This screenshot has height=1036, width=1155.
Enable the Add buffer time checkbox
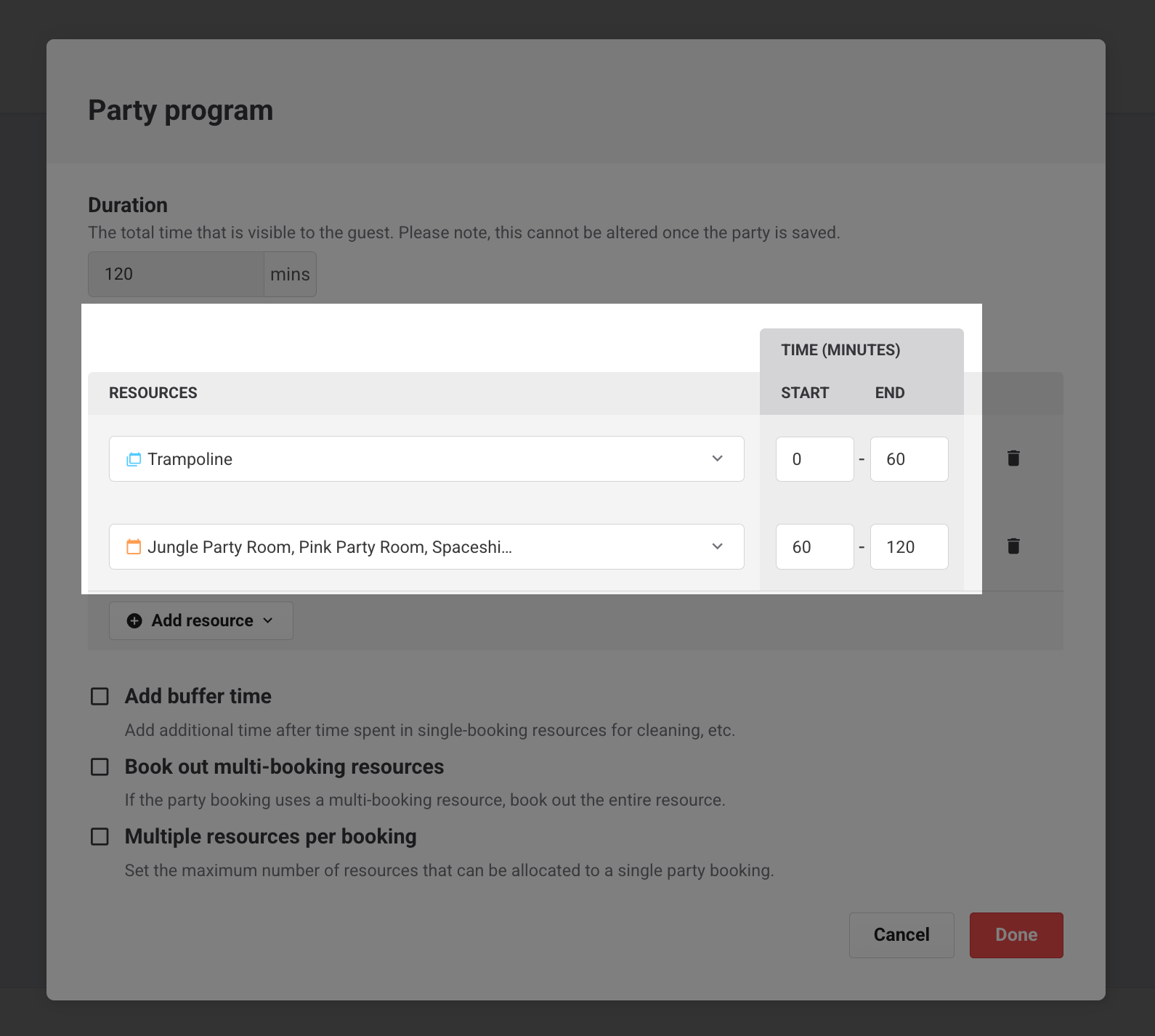[100, 697]
